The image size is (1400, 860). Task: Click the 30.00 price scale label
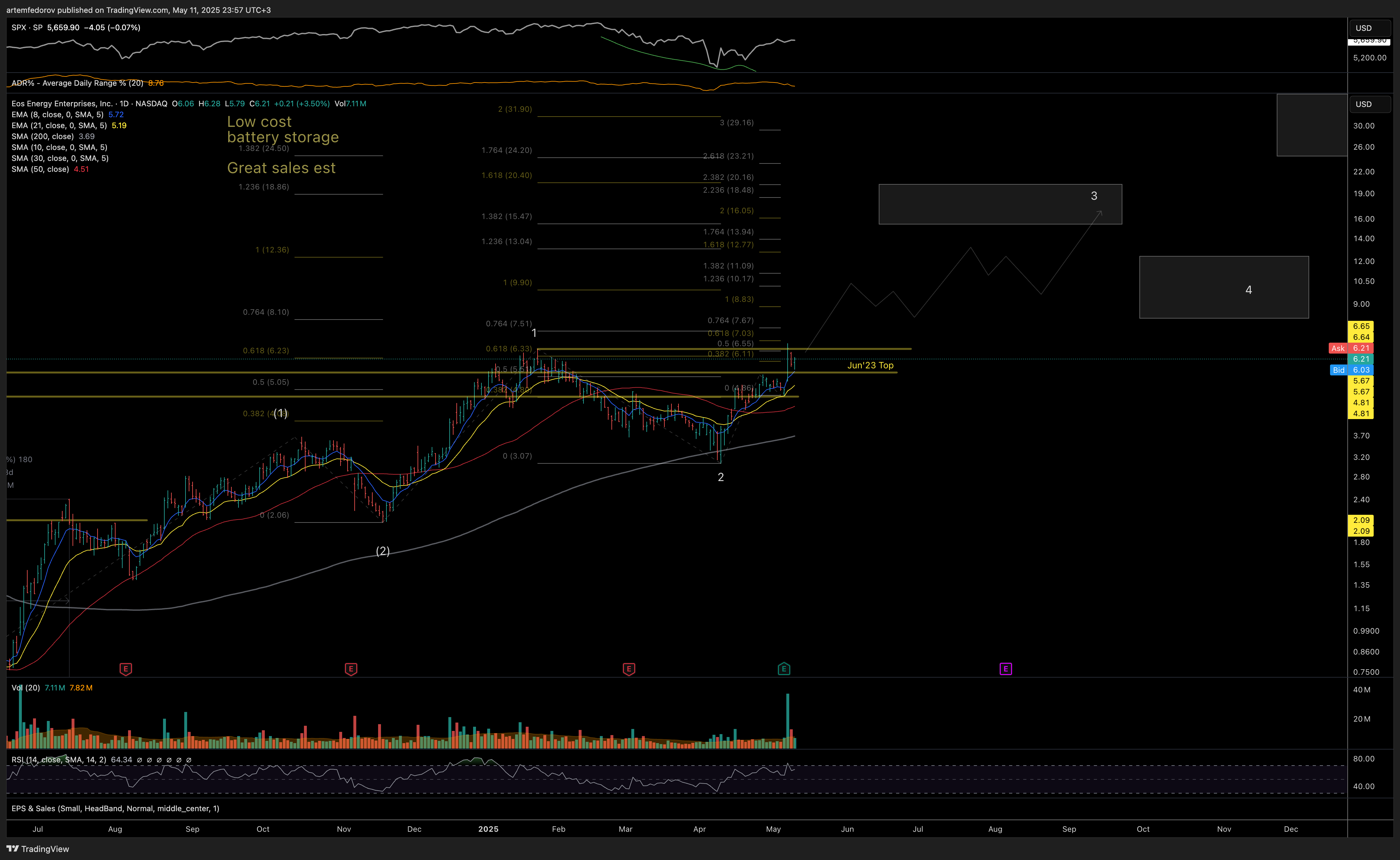coord(1364,126)
